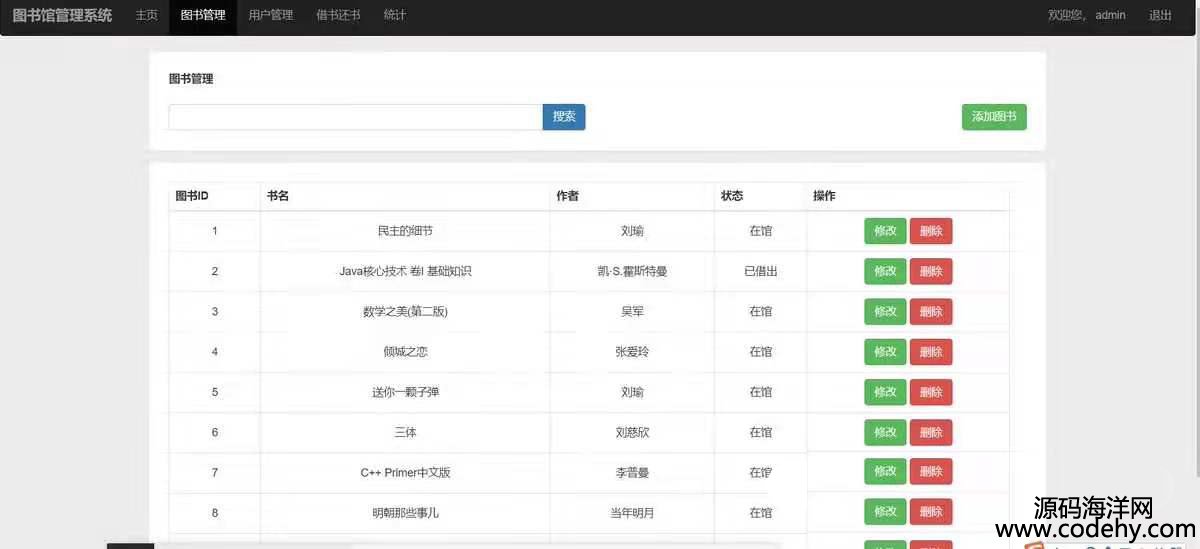Screen dimensions: 1200x549
Task: Focus the book search input field
Action: pyautogui.click(x=355, y=117)
